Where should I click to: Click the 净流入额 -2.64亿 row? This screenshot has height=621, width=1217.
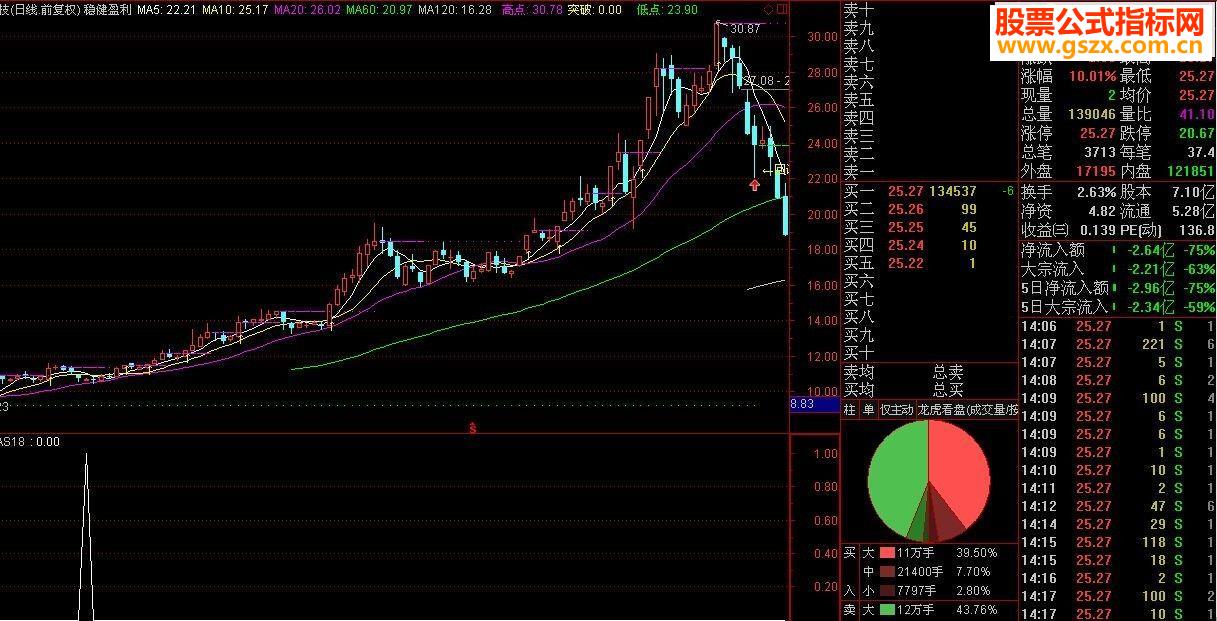click(1118, 250)
